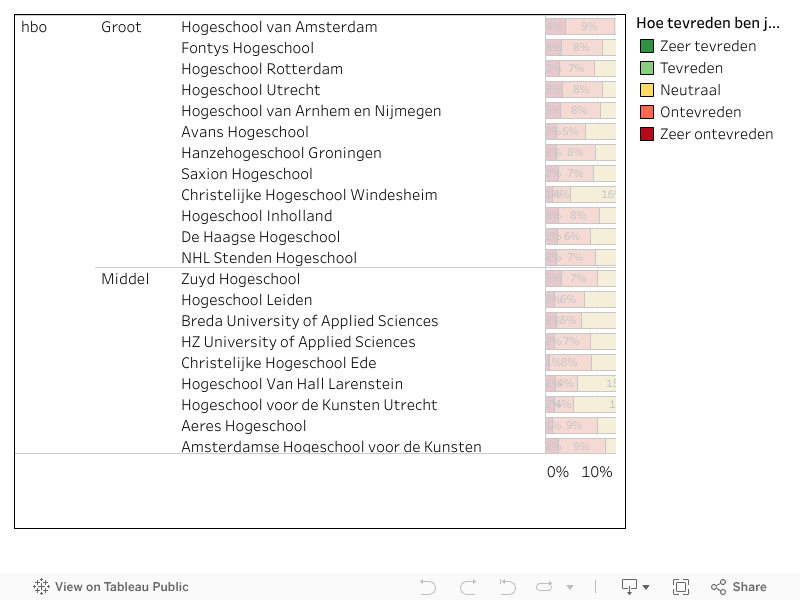Click the Share network icon

click(x=716, y=587)
